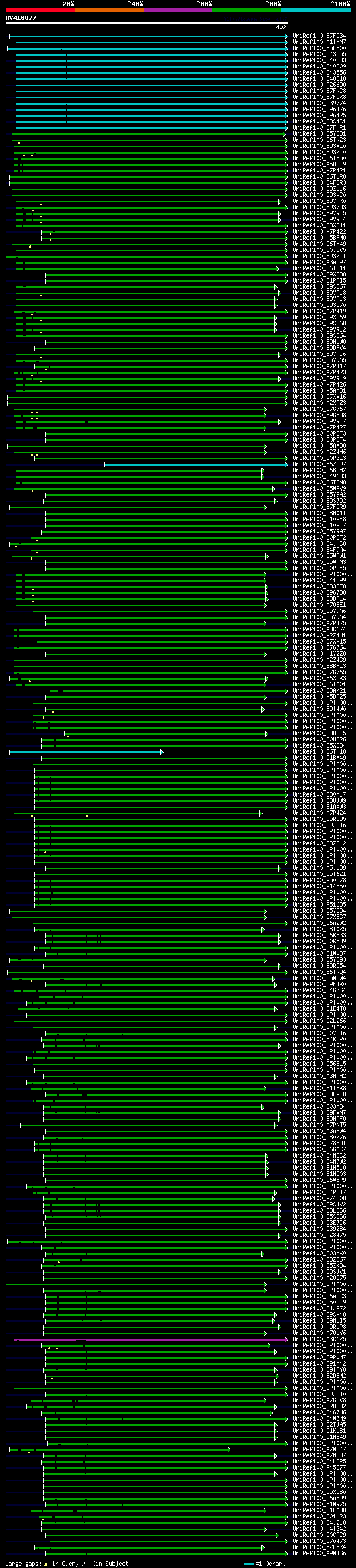Image resolution: width=356 pixels, height=1568 pixels.
Task: Click the UniRef100_B9G8D8 label
Action: [x=319, y=415]
